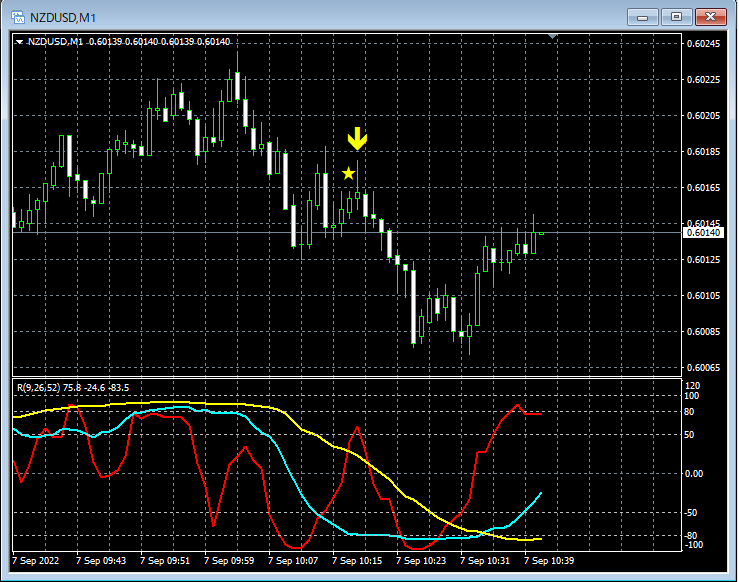This screenshot has width=739, height=582.
Task: Click the 7 Sep 09:43 time label
Action: point(101,561)
